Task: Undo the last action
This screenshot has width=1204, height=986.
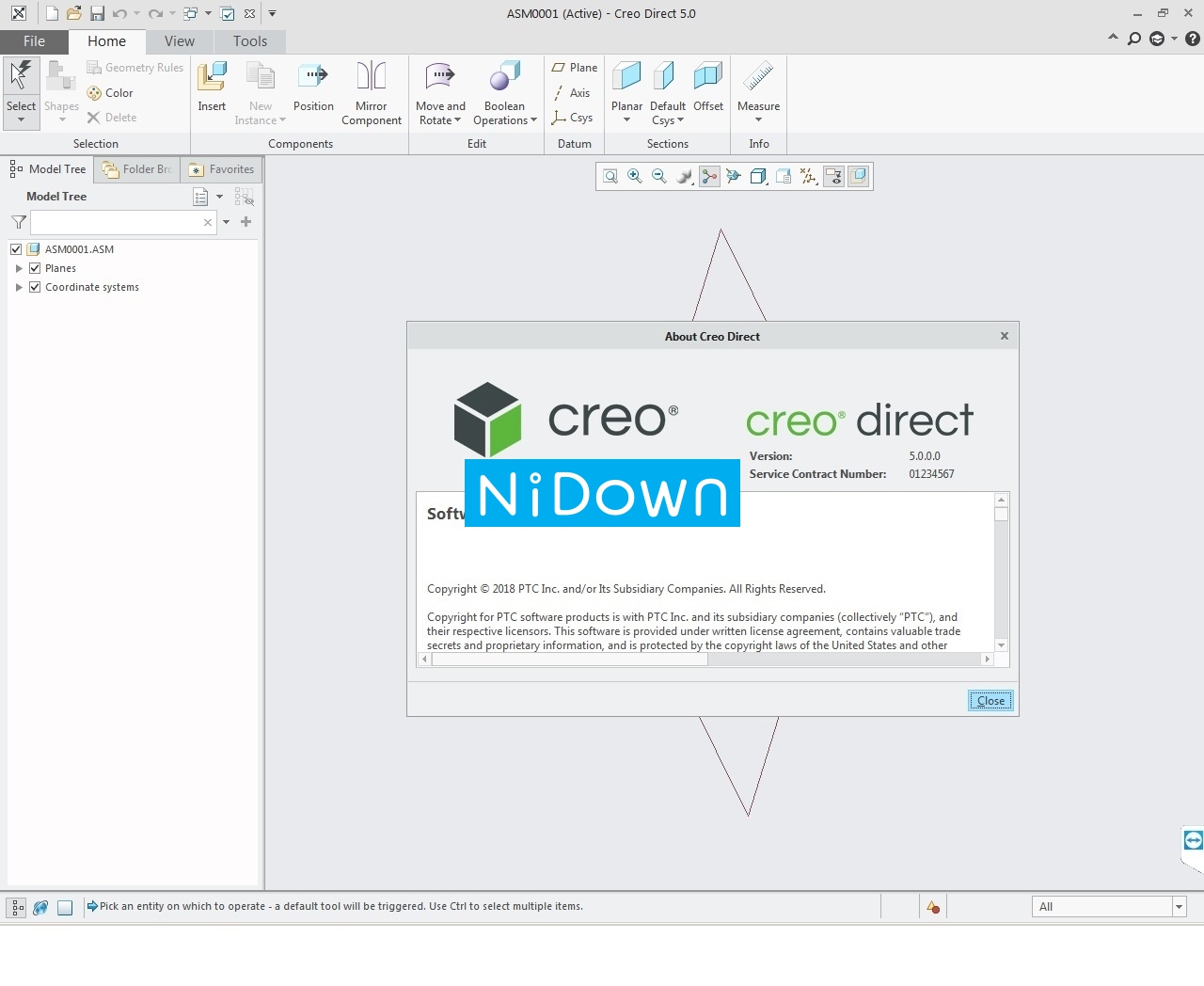Action: (119, 13)
